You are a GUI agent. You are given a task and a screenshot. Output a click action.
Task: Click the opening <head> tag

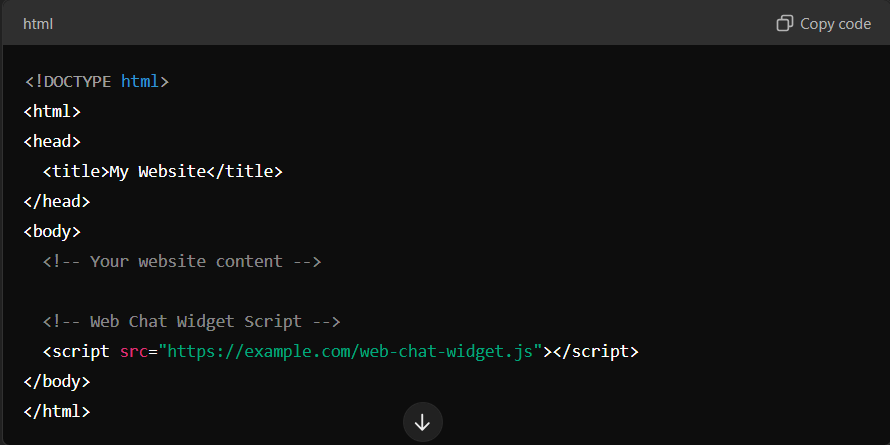click(x=52, y=141)
